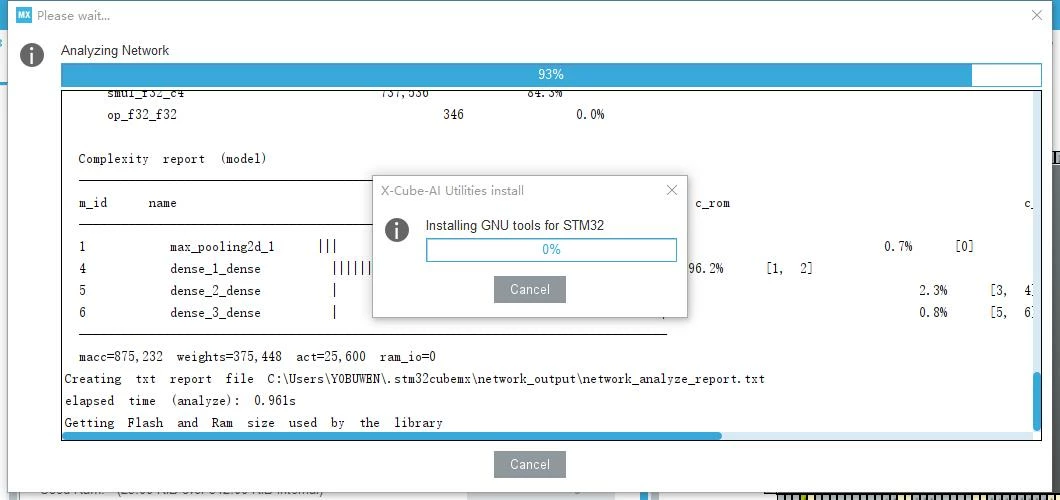Click the '[0]' value in max_pooling row
This screenshot has height=500, width=1060.
[x=965, y=247]
